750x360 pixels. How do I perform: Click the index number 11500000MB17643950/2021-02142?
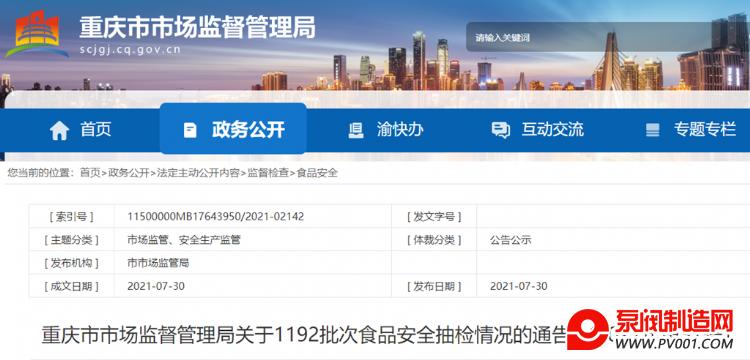pyautogui.click(x=216, y=217)
